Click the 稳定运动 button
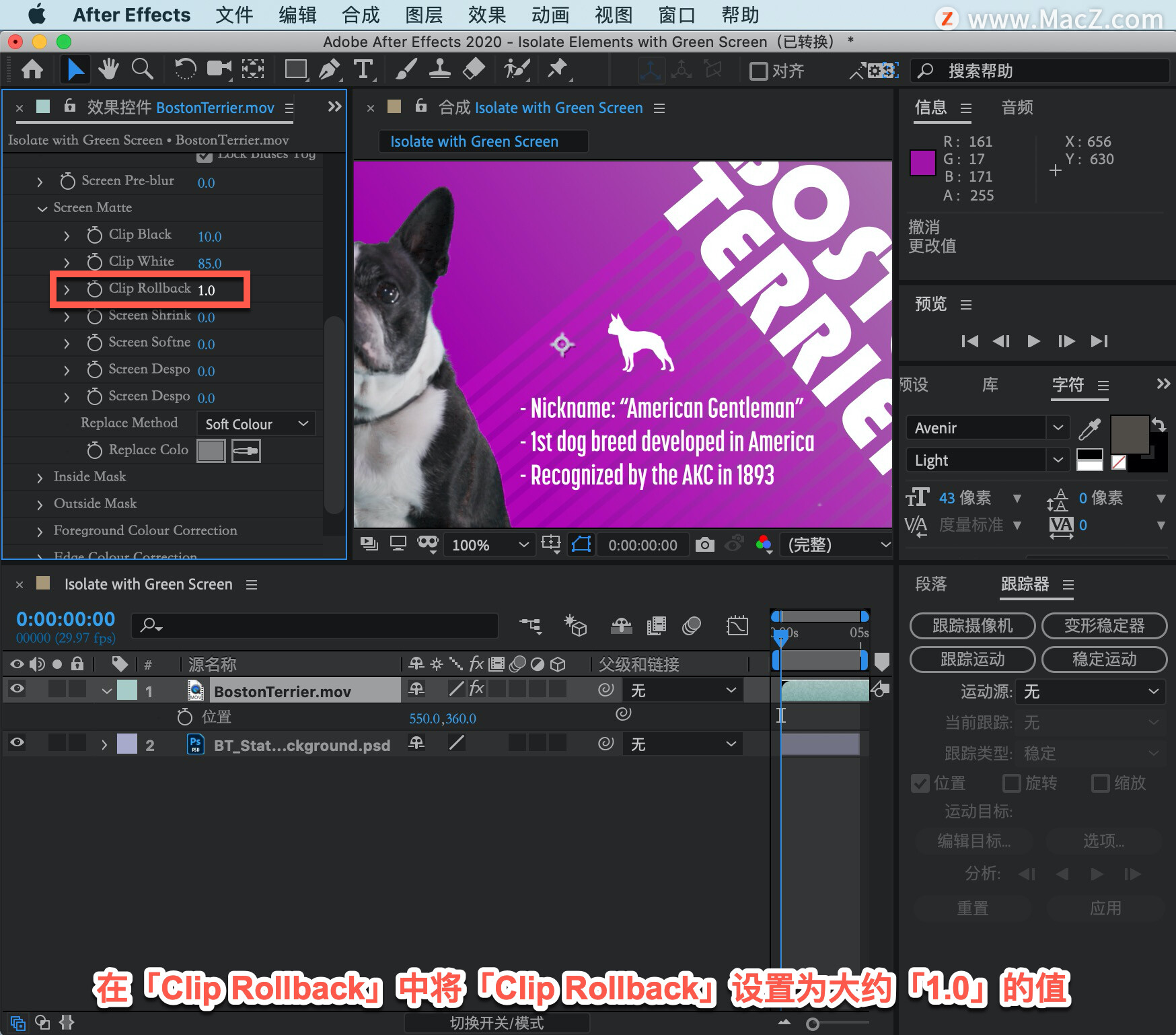The height and width of the screenshot is (1035, 1176). click(1104, 659)
